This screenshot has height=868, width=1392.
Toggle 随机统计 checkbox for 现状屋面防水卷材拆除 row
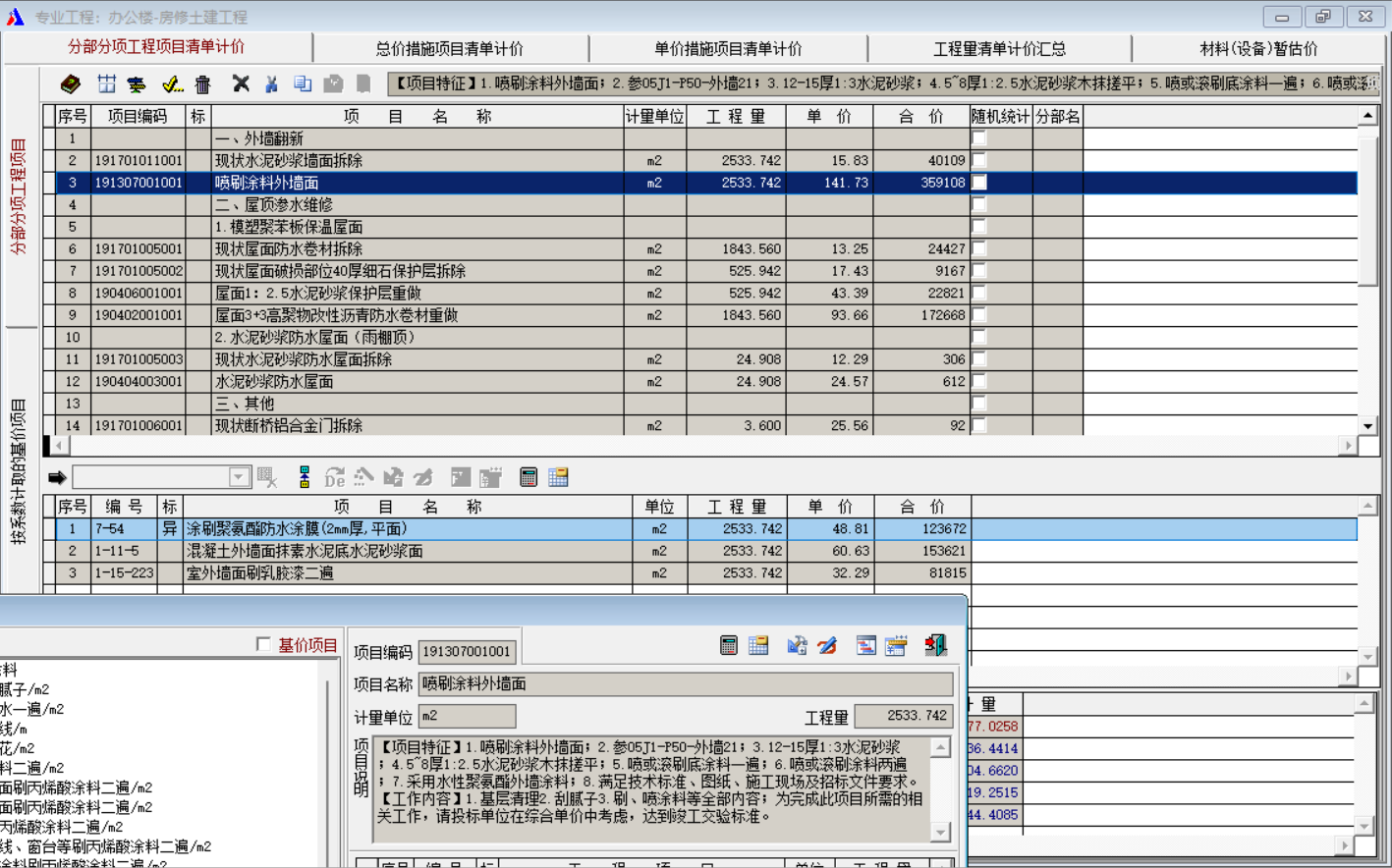(979, 248)
